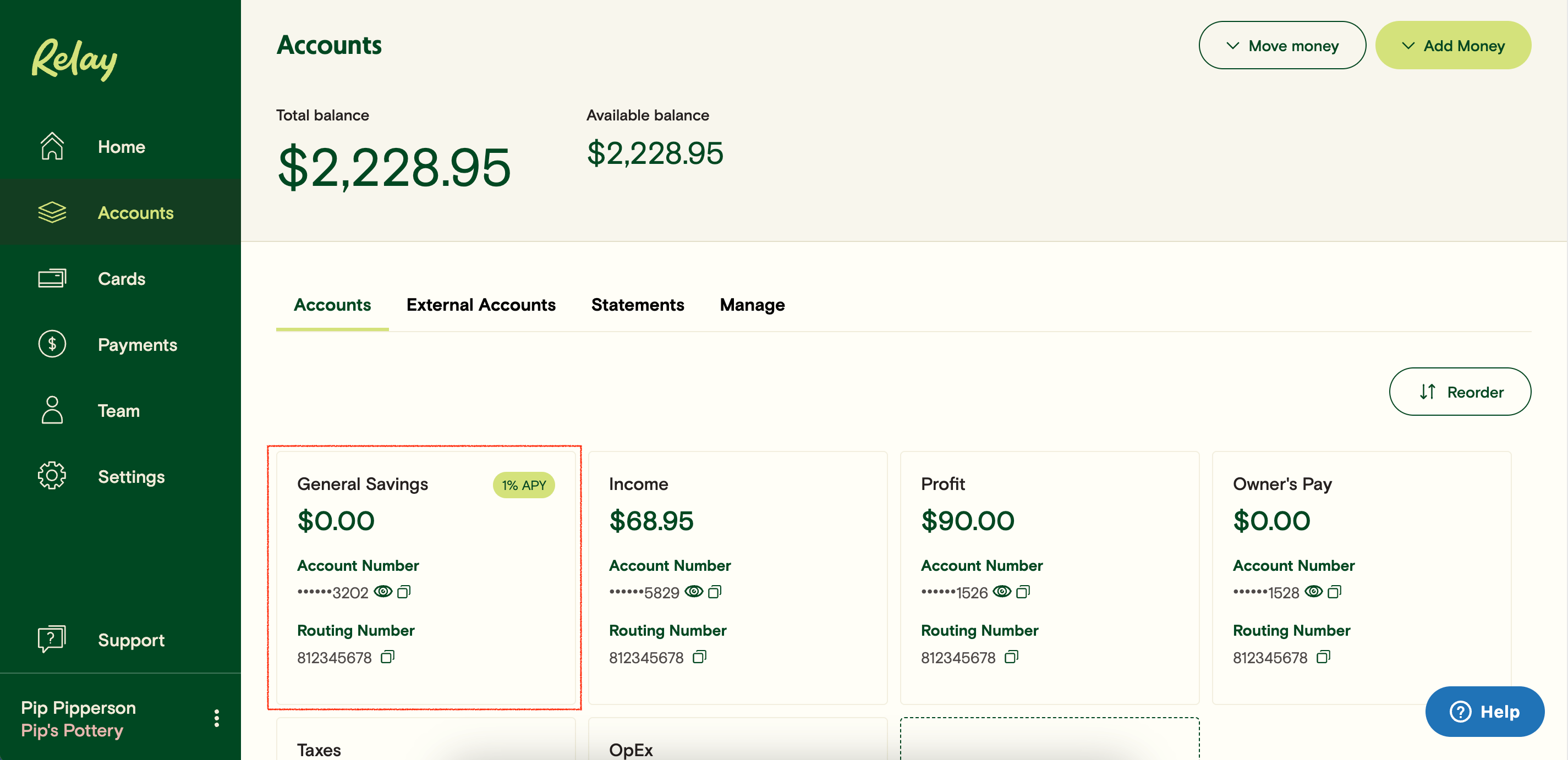Open Settings via the gear icon
Viewport: 1568px width, 760px height.
tap(52, 476)
